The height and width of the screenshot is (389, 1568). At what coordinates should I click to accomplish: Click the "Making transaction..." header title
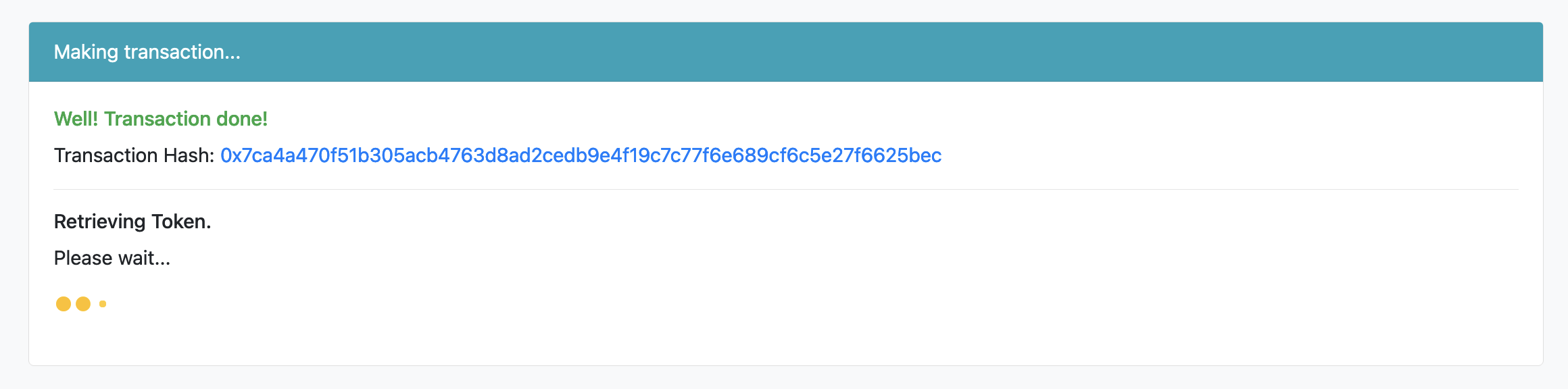pos(147,52)
